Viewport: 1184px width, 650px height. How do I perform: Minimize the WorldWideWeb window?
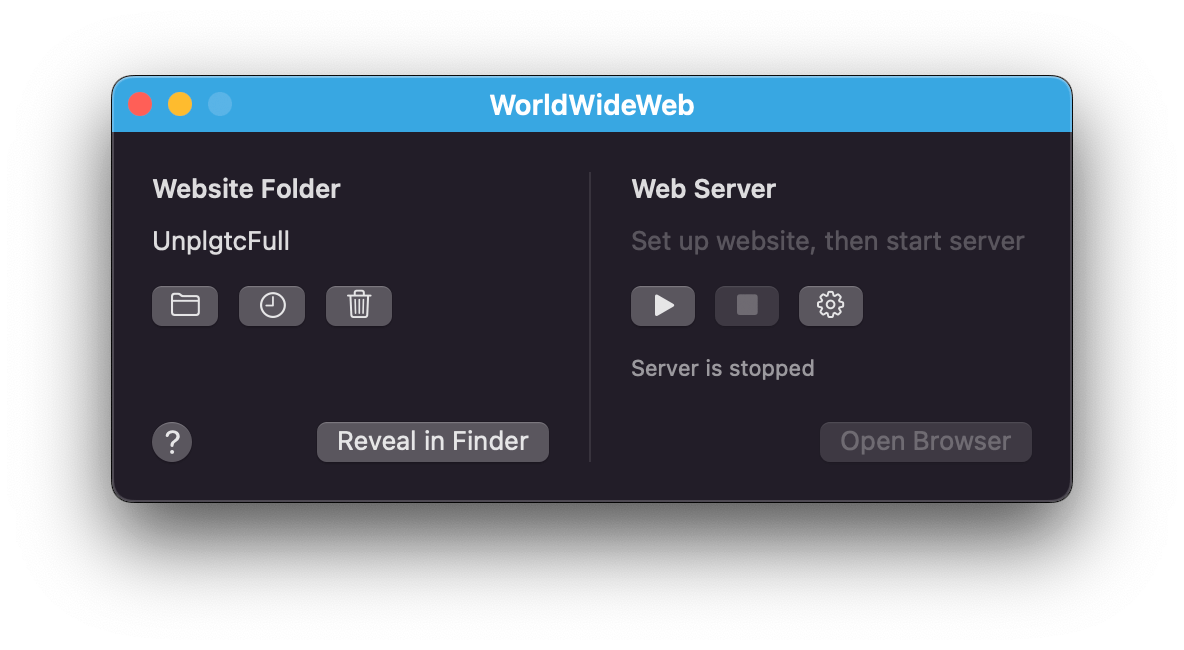click(x=180, y=104)
